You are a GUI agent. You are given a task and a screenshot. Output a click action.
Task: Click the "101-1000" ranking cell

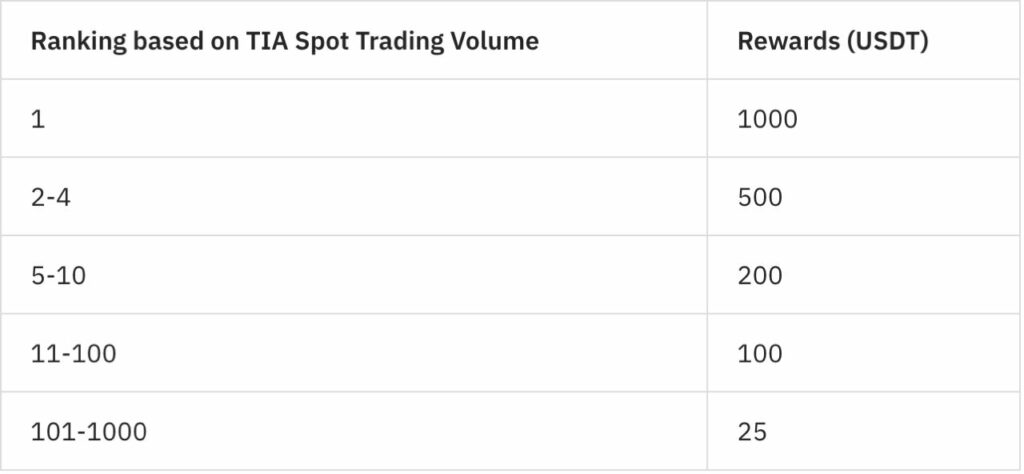(88, 432)
